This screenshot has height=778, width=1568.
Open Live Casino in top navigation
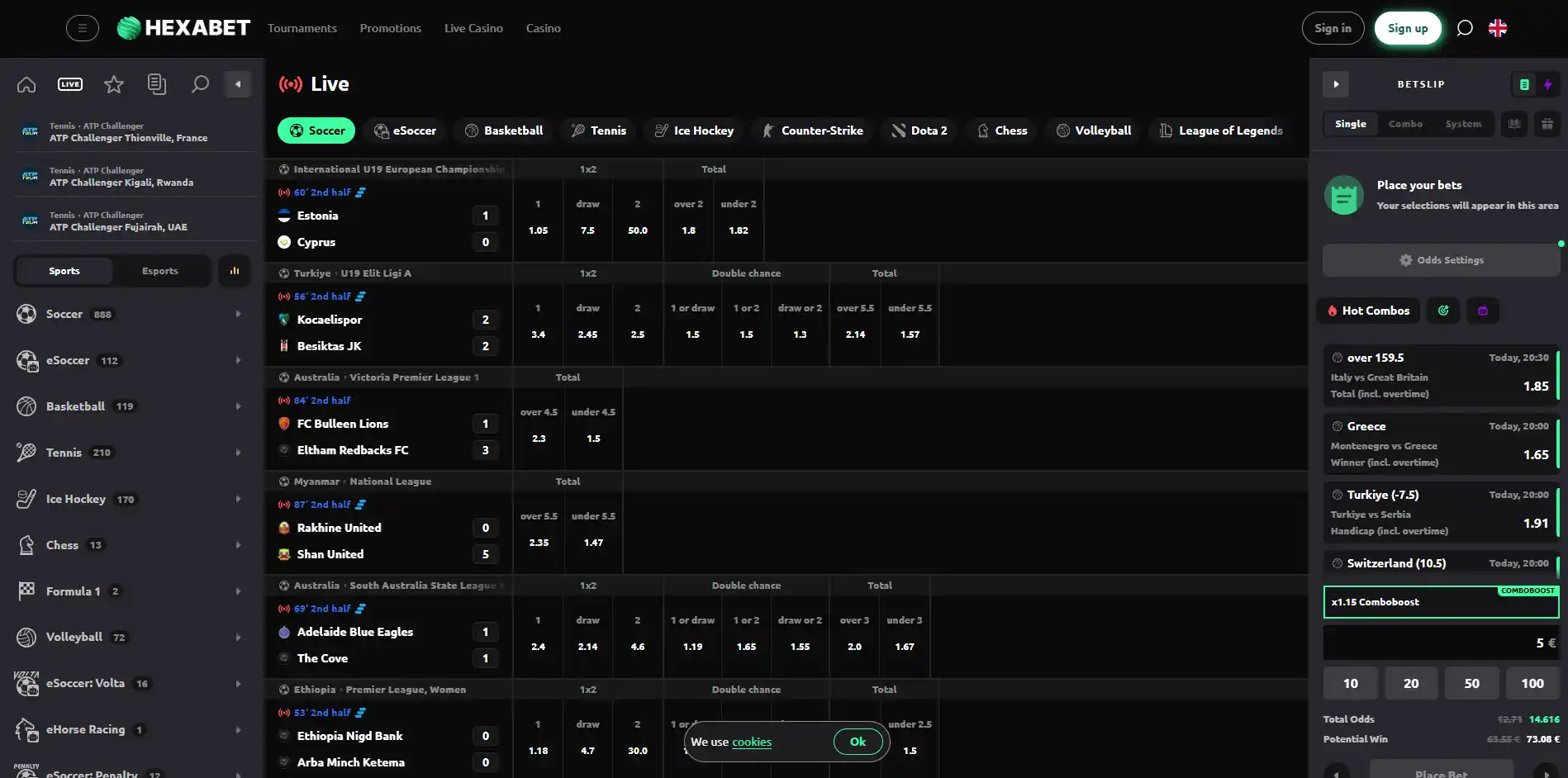[473, 28]
